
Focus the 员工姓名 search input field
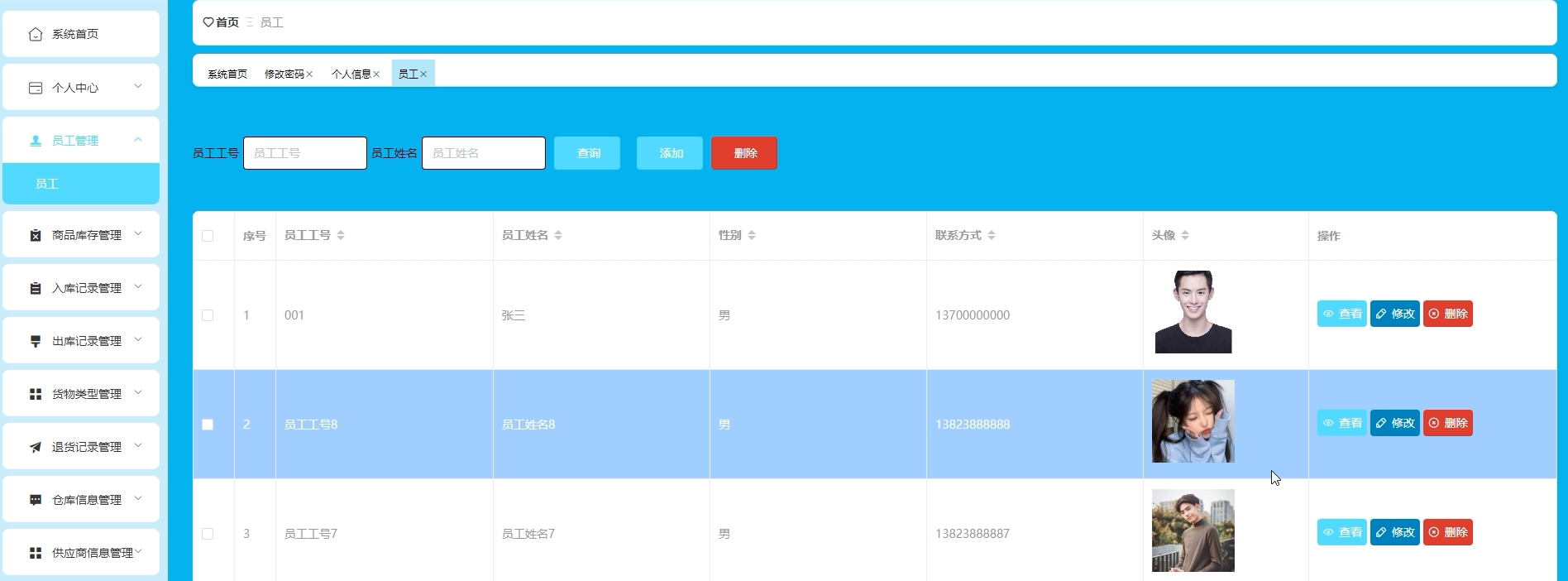click(483, 153)
